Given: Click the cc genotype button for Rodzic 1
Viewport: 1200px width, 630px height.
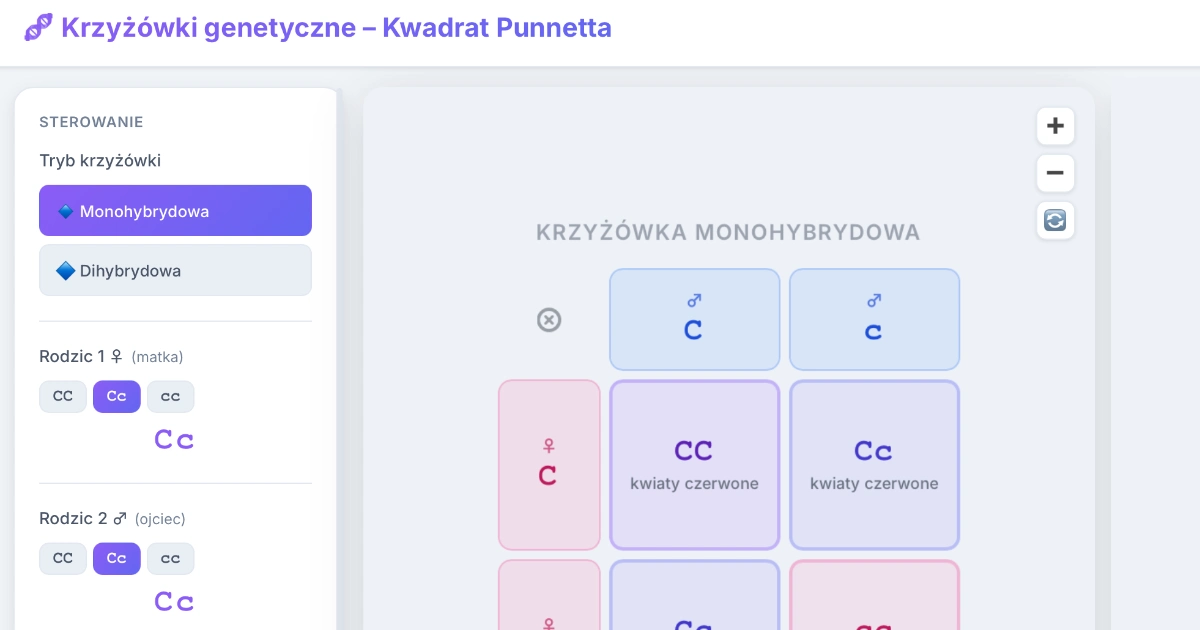Looking at the screenshot, I should tap(170, 396).
